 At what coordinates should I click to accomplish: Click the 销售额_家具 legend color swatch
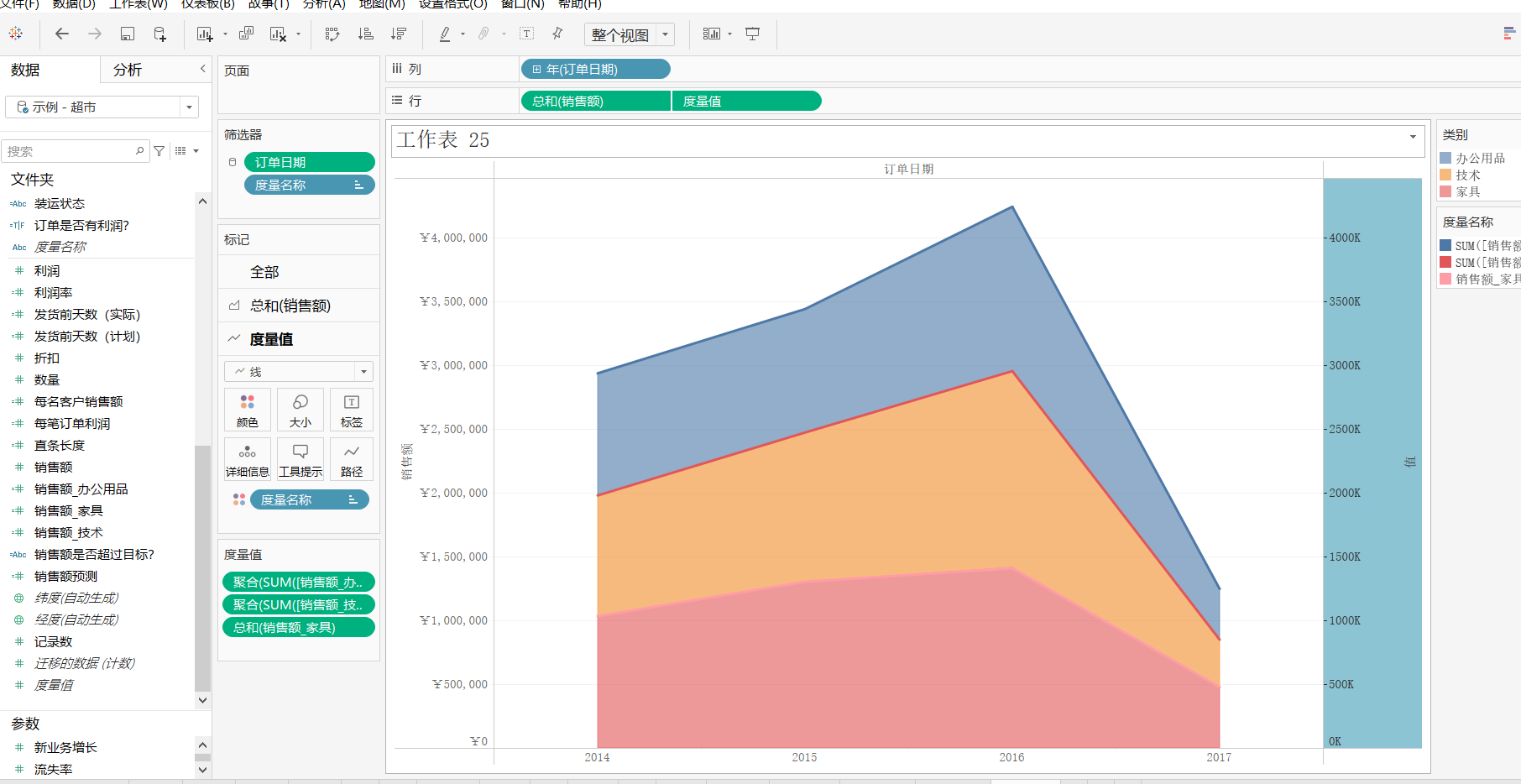(1445, 279)
